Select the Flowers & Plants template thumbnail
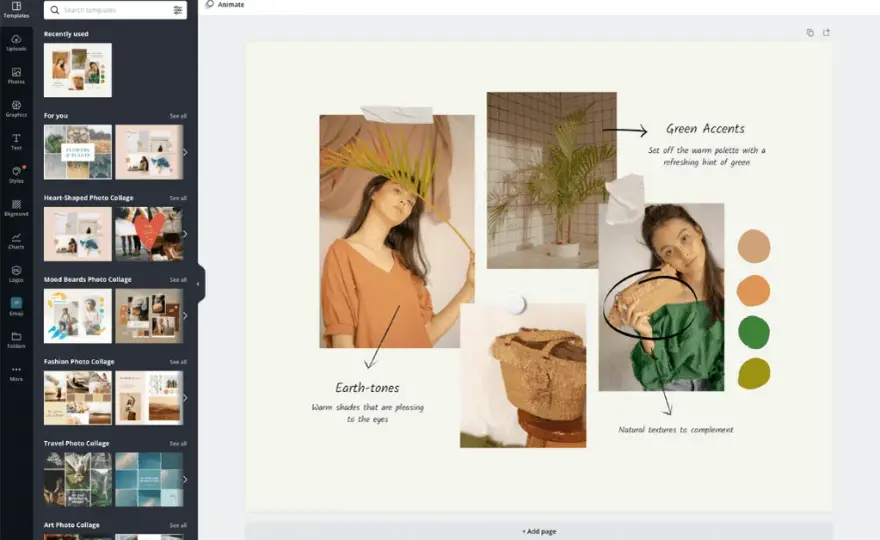Viewport: 880px width, 540px height. [77, 152]
